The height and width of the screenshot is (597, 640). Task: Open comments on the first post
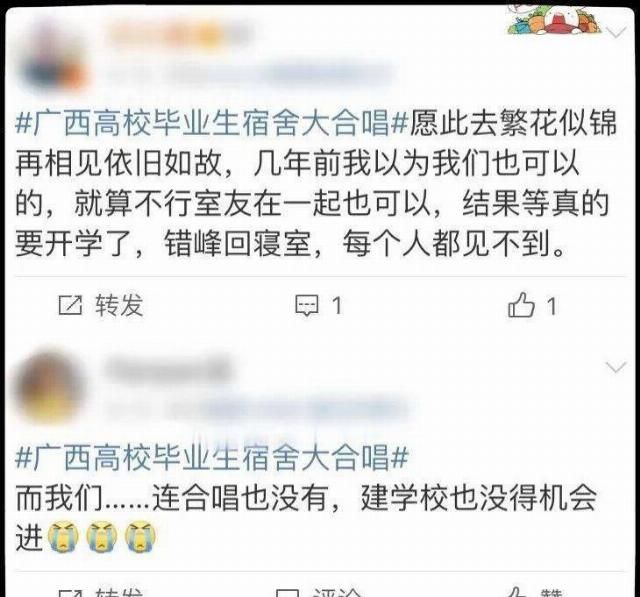(x=307, y=305)
